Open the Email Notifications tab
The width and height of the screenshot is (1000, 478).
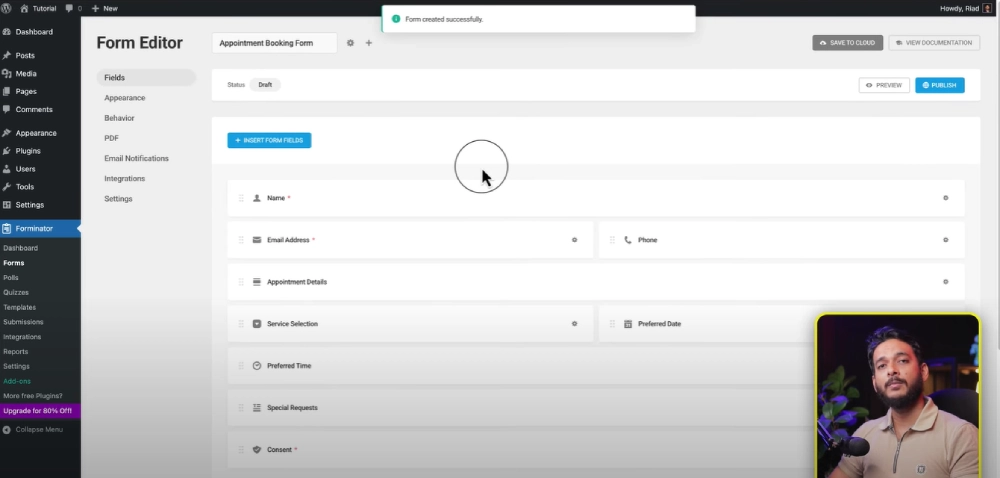point(136,158)
